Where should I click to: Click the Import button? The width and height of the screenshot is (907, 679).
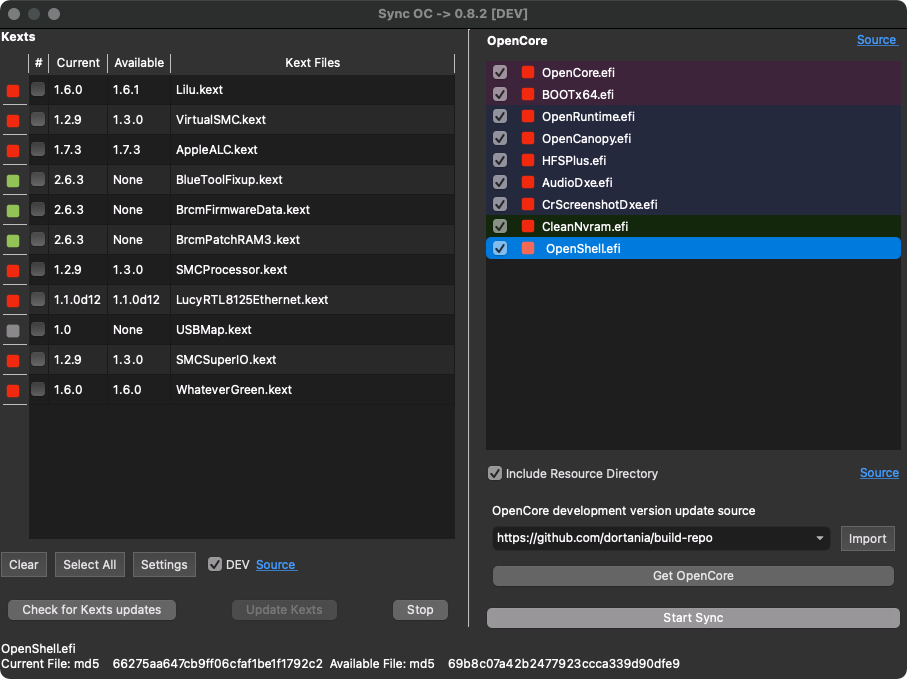867,538
